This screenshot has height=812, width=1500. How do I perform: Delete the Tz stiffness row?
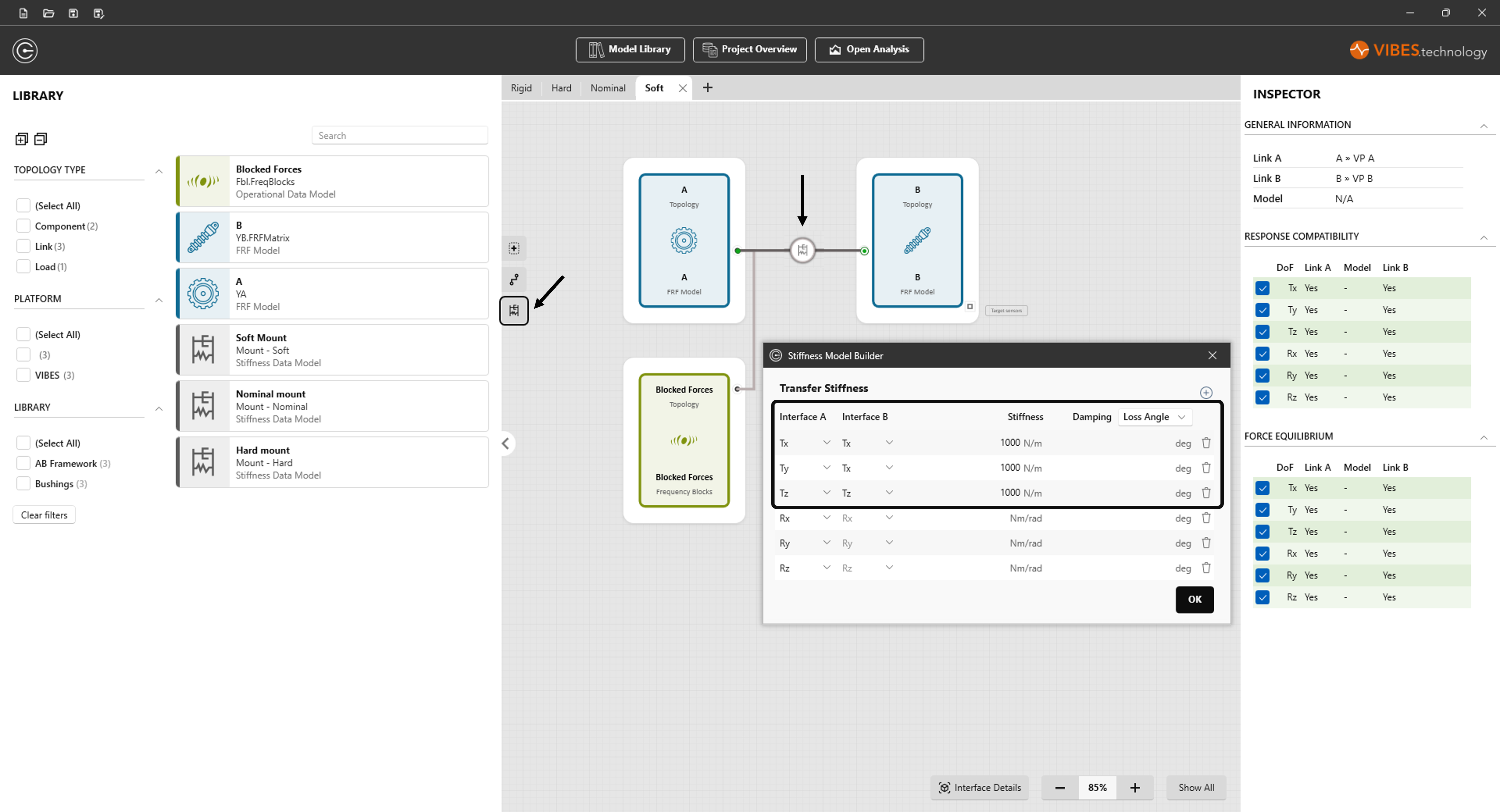[x=1206, y=492]
